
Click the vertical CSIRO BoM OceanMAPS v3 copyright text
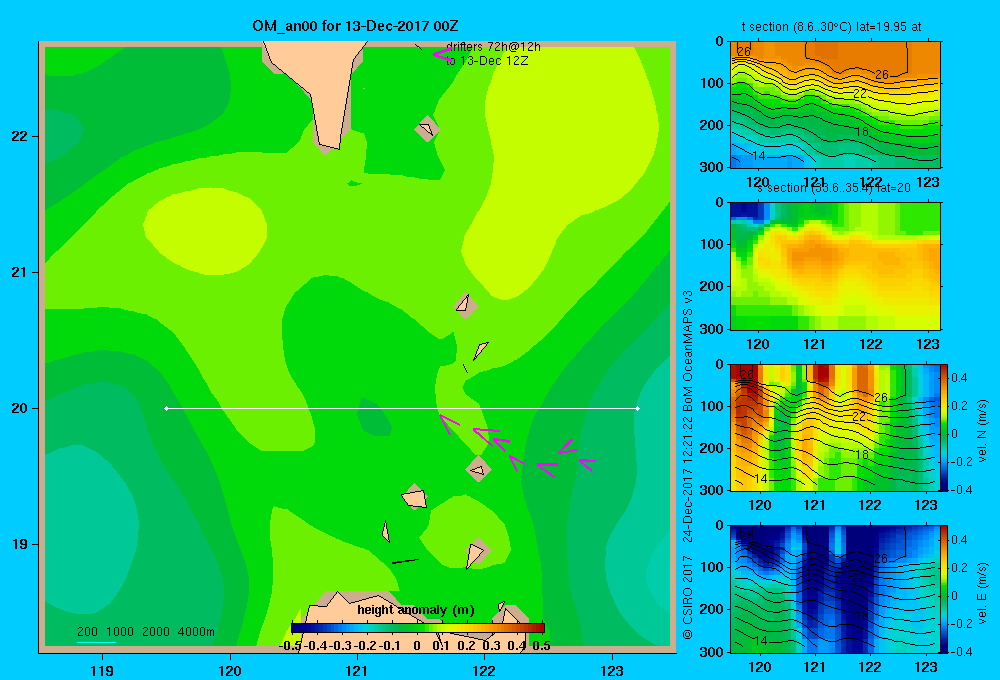(x=688, y=464)
